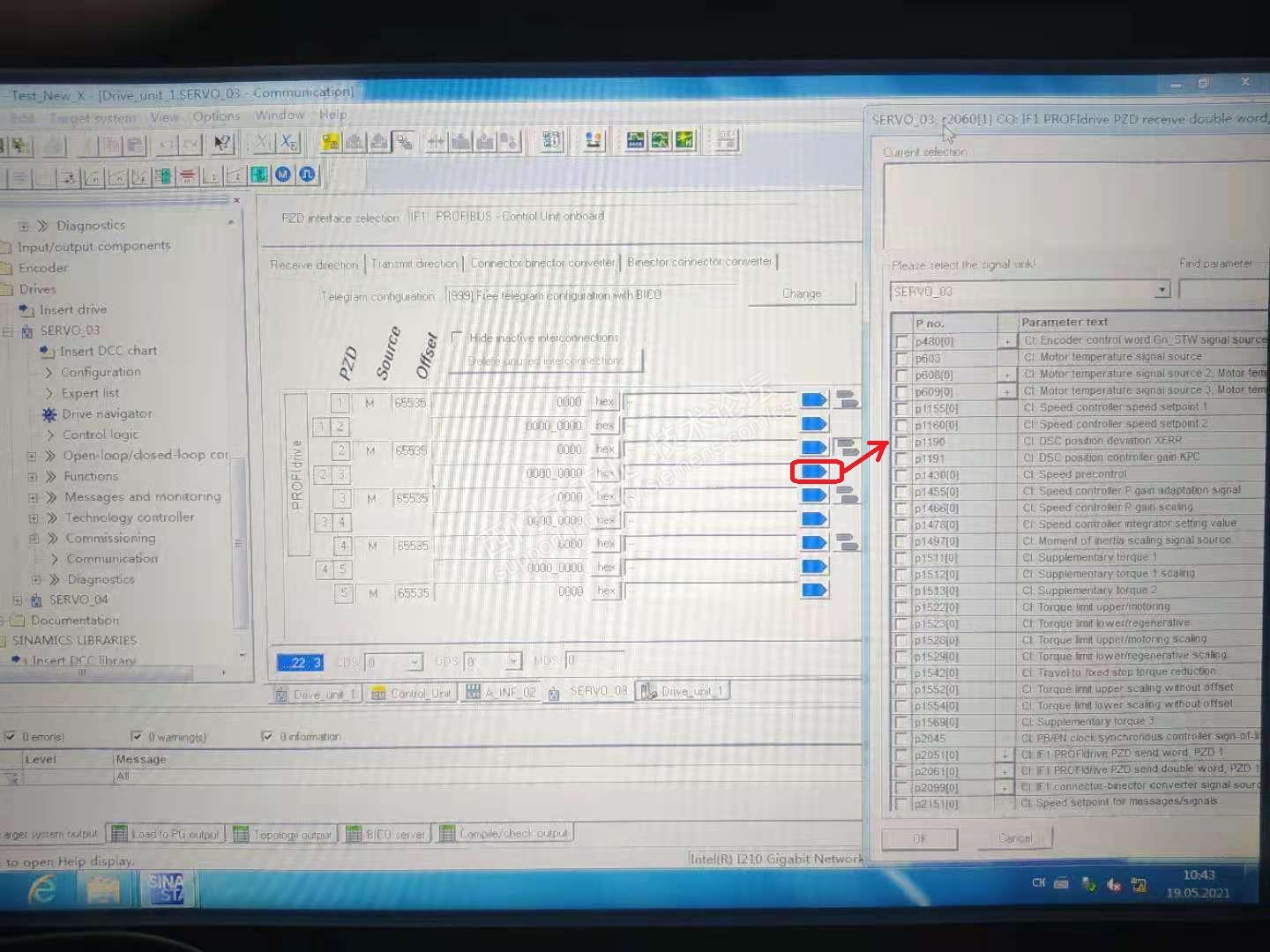Open the BICO server output tab
This screenshot has width=1270, height=952.
(x=386, y=834)
